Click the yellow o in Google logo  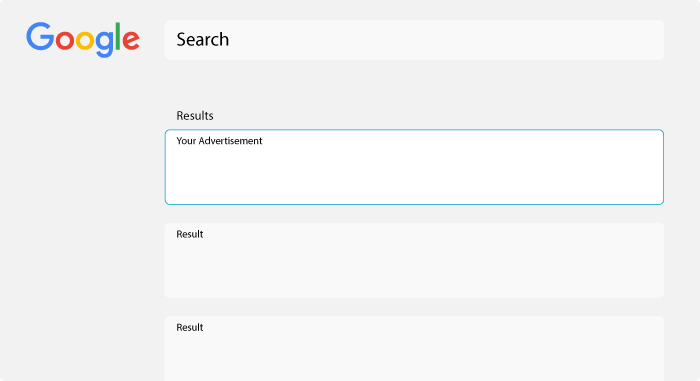click(85, 40)
